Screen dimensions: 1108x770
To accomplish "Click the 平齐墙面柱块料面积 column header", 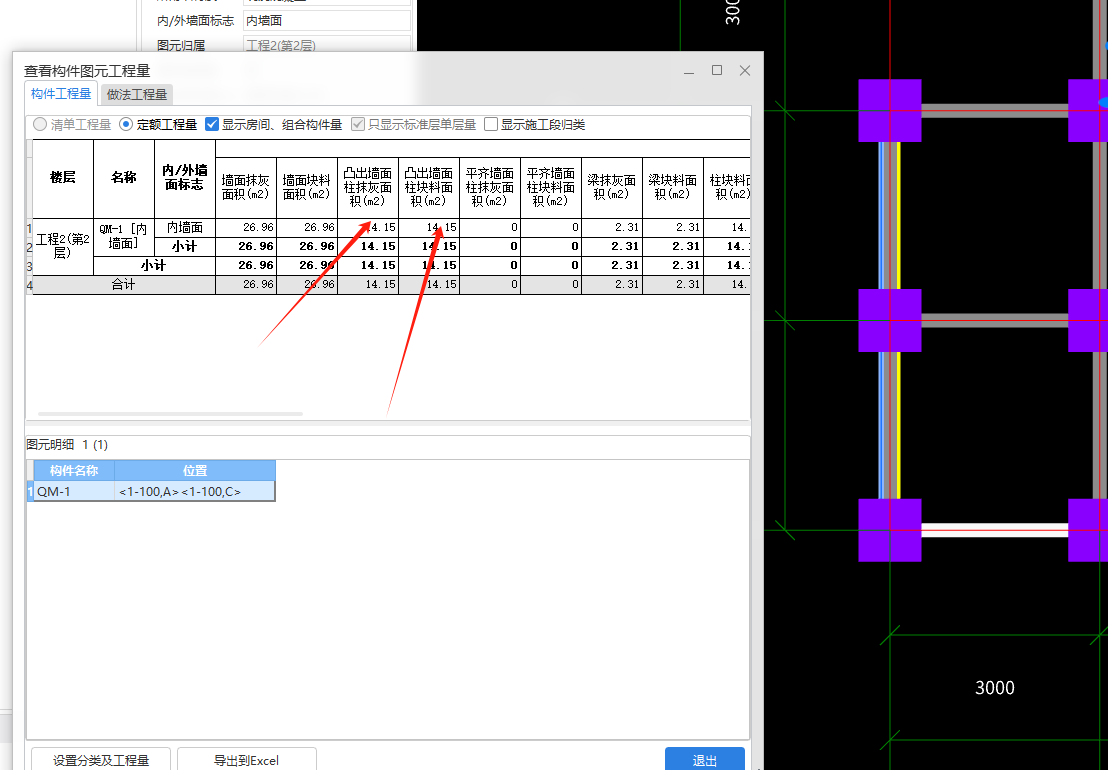I will 550,188.
